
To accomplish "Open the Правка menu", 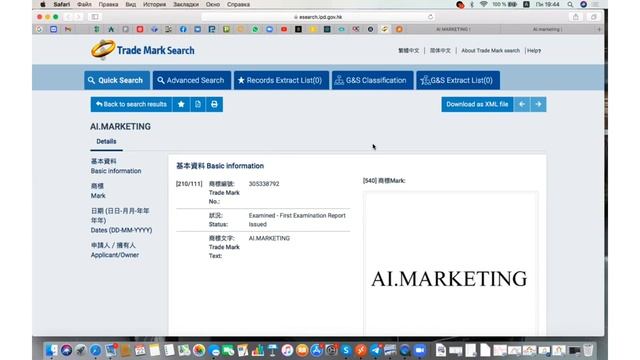I will tap(108, 4).
